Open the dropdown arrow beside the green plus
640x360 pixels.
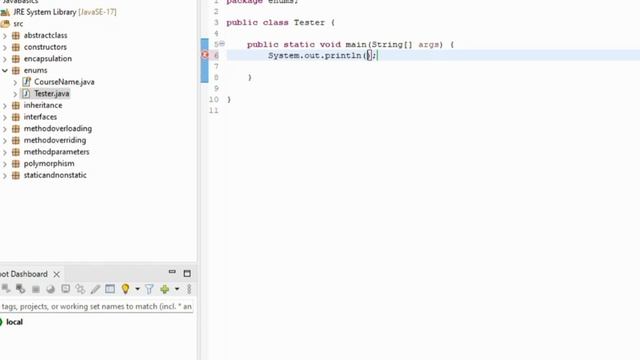[x=177, y=289]
